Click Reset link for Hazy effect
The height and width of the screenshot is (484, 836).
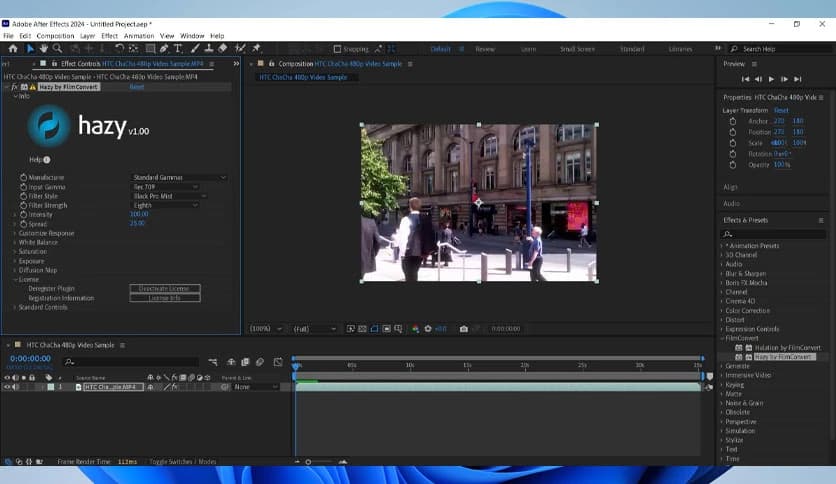click(x=136, y=87)
